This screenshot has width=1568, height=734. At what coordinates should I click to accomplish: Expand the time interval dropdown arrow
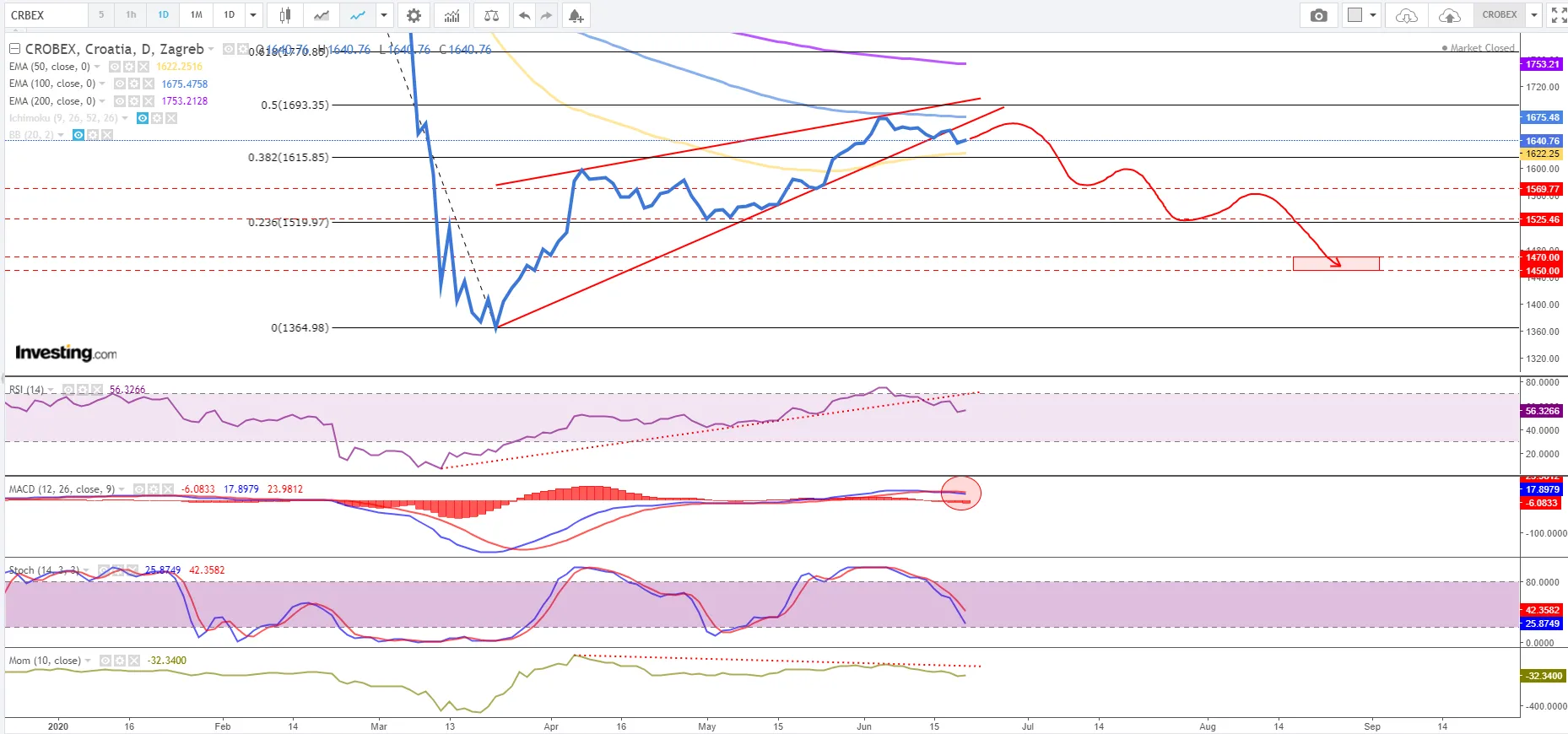[253, 15]
